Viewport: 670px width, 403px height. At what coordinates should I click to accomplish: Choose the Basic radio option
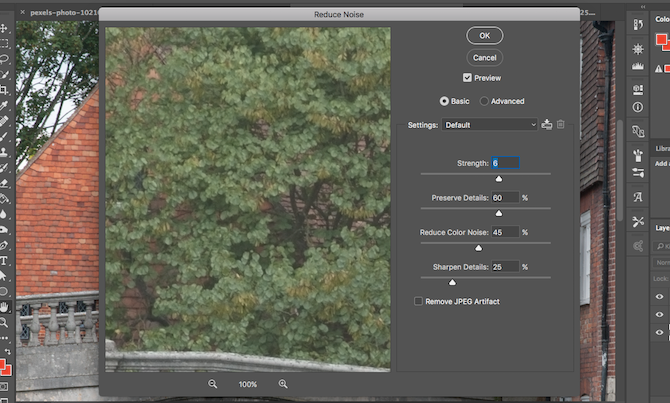tap(445, 101)
